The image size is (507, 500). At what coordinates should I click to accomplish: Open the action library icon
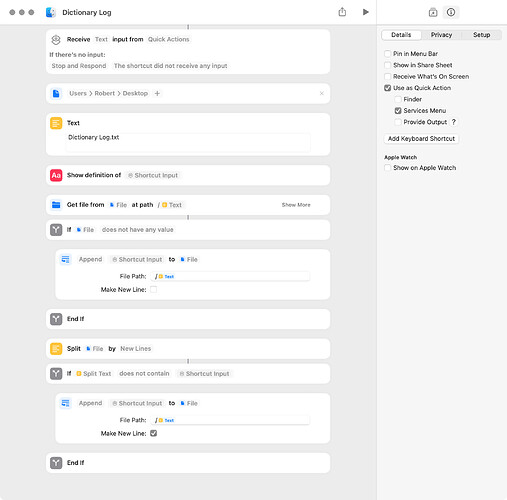click(433, 13)
